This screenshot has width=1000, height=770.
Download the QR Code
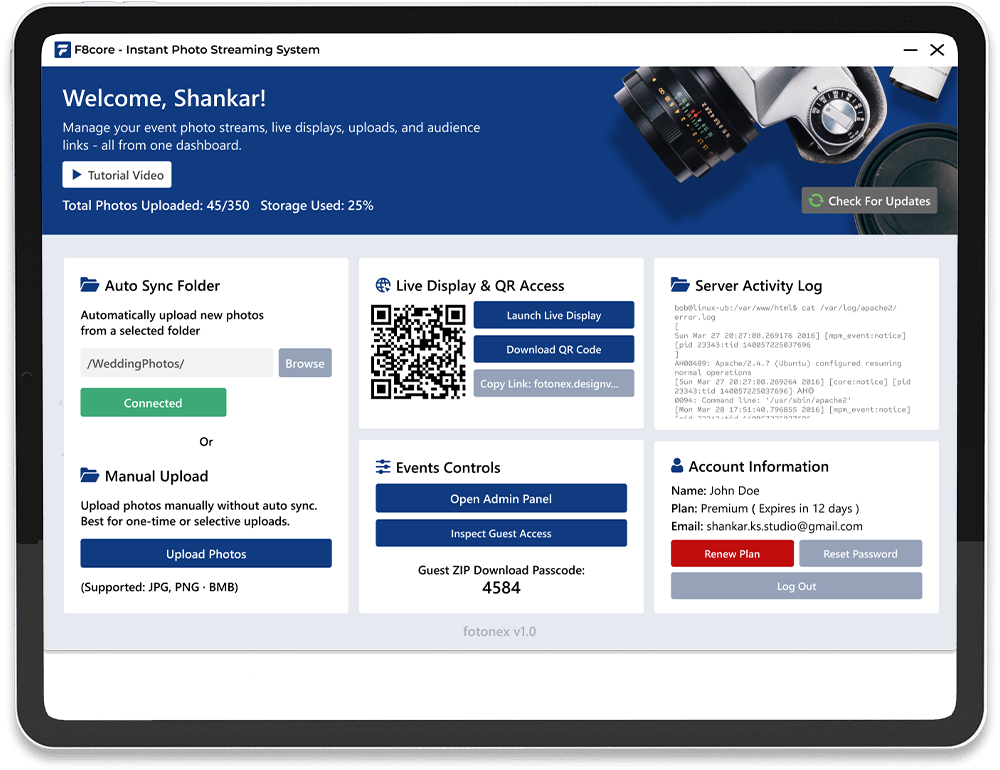554,349
